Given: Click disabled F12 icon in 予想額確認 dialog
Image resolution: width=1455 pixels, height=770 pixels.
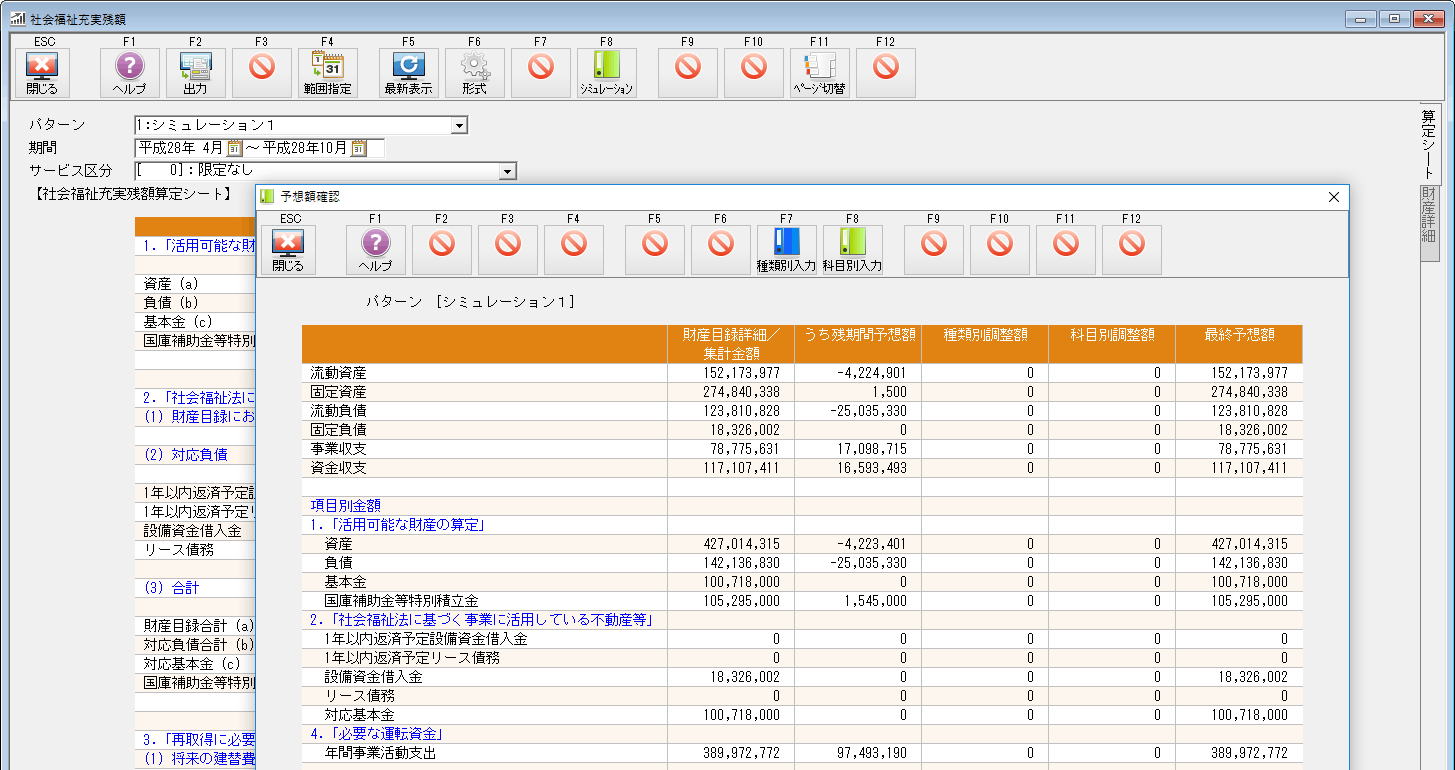Looking at the screenshot, I should pos(1132,249).
